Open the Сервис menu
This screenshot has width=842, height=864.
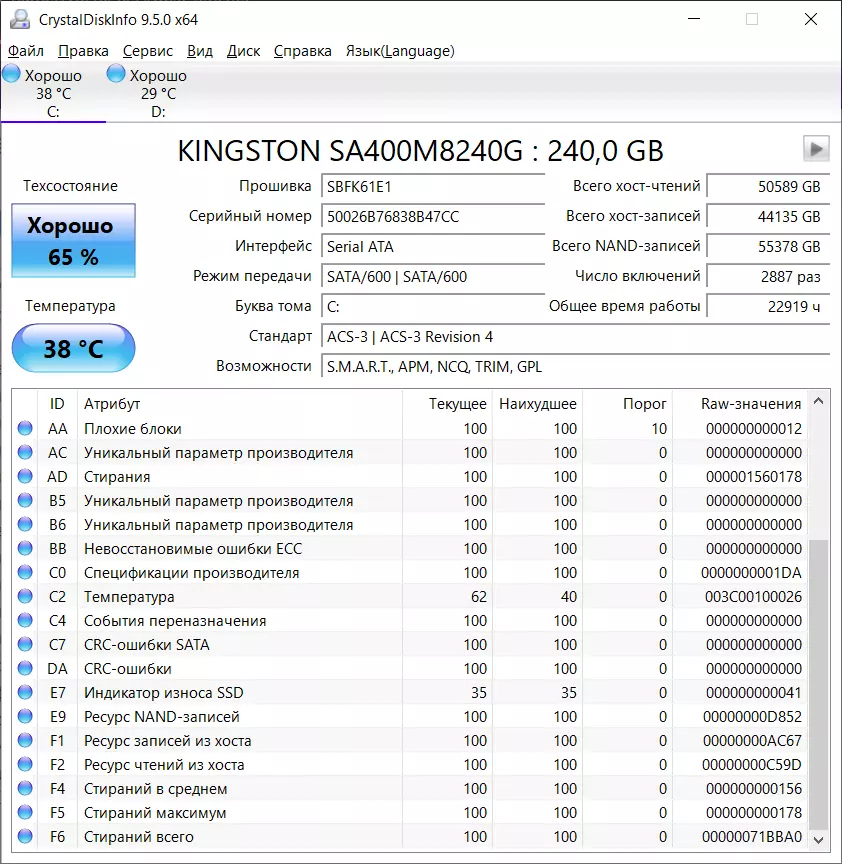tap(148, 51)
